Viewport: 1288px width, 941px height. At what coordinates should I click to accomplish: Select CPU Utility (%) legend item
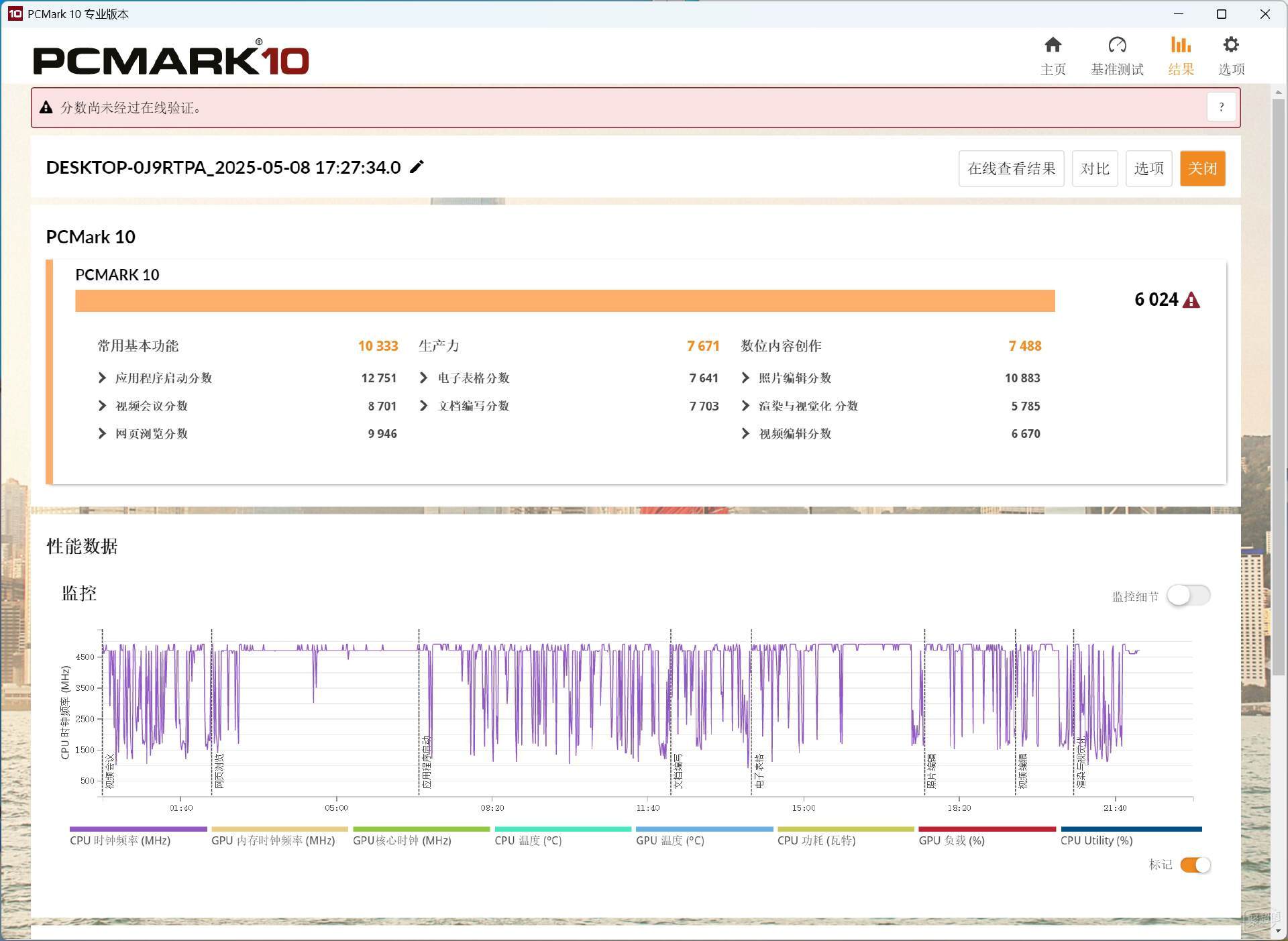coord(1131,836)
